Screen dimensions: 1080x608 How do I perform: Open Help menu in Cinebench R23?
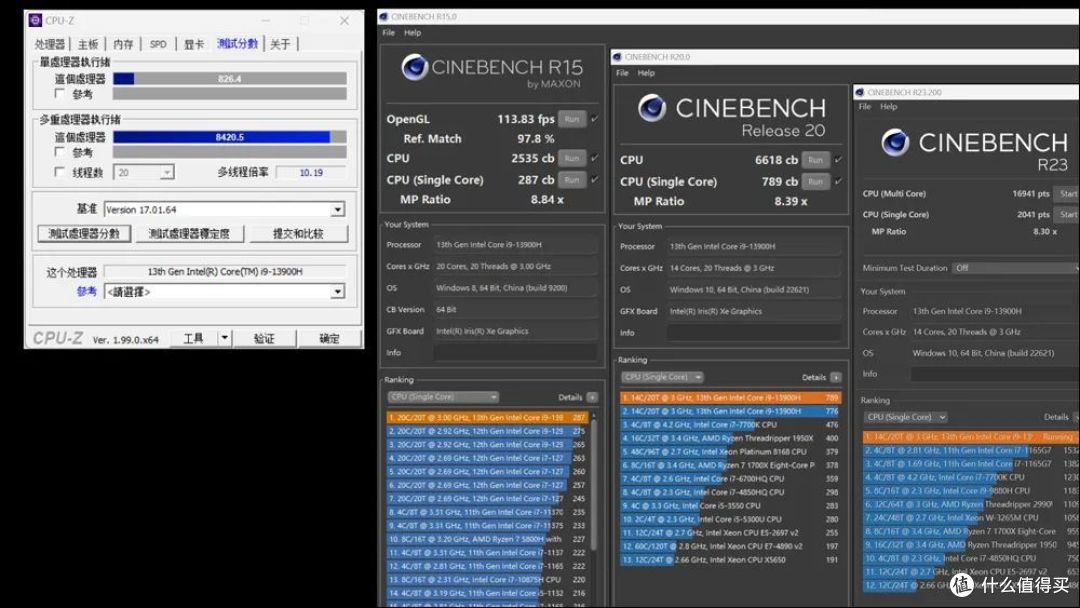889,107
